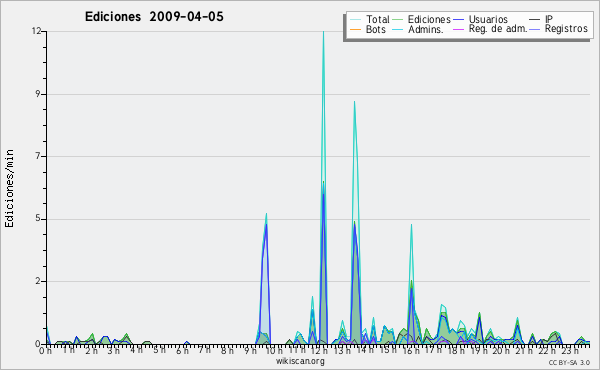600x370 pixels.
Task: Click the 9 value on the y-axis
Action: click(38, 94)
